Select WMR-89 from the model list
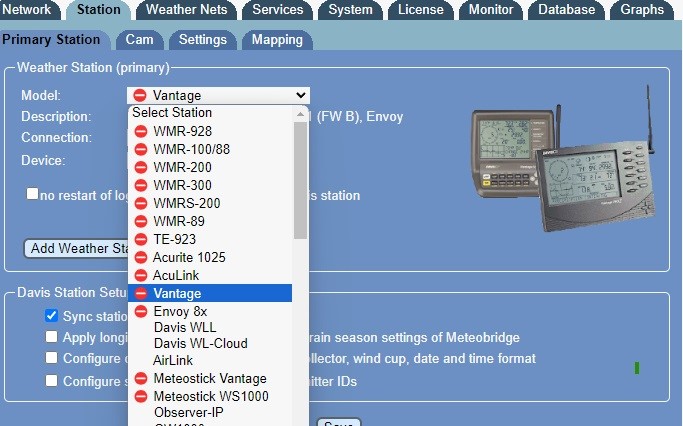 (x=211, y=221)
